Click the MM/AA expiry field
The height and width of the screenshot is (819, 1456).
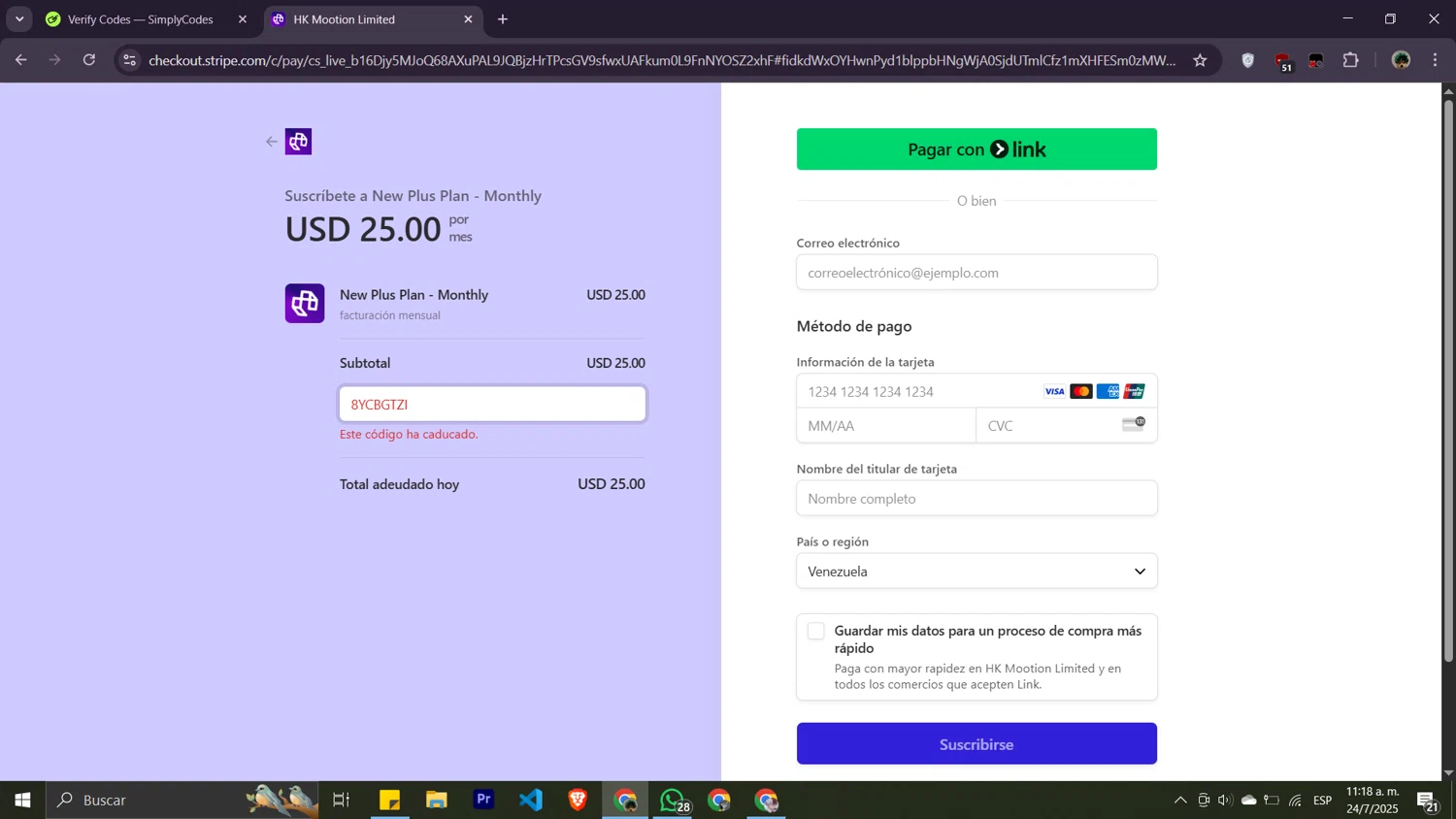coord(886,425)
